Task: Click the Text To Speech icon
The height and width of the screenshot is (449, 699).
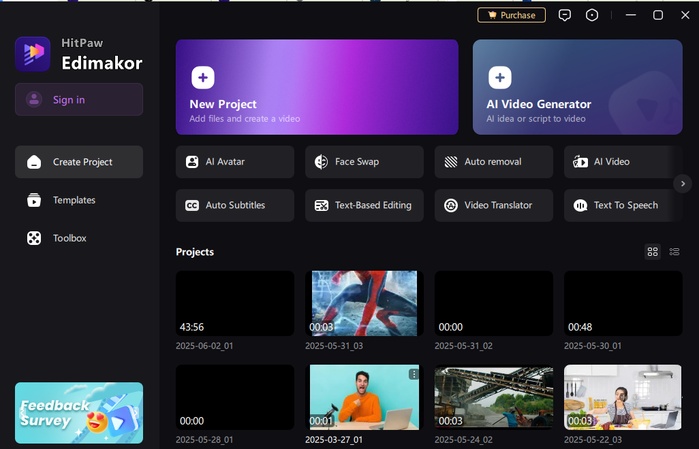Action: point(580,205)
